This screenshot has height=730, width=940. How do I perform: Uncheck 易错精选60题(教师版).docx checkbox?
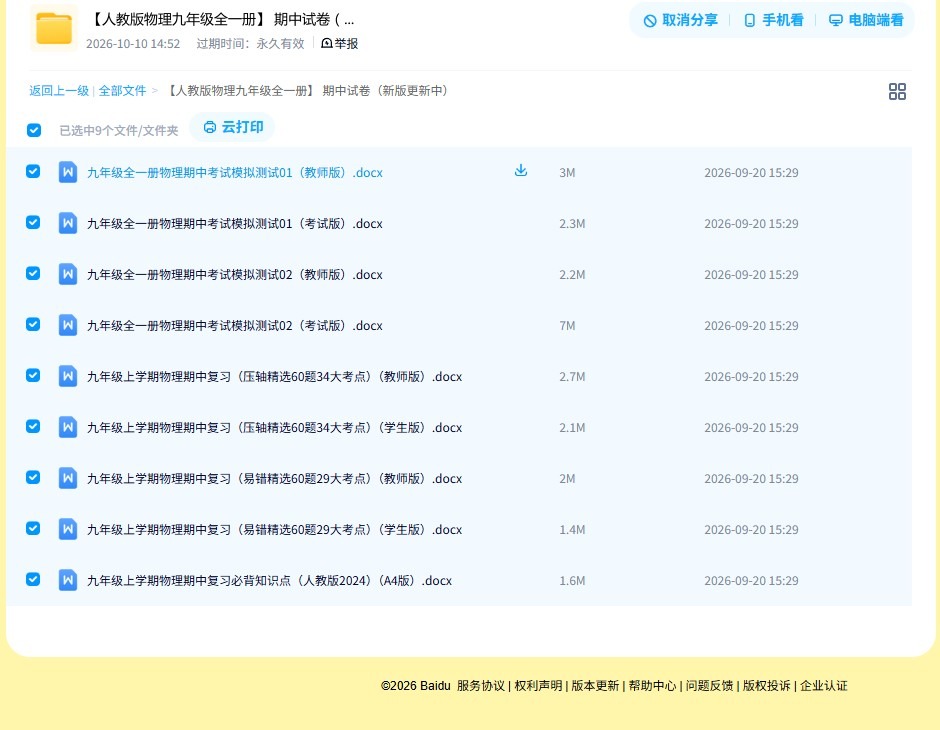[x=34, y=477]
